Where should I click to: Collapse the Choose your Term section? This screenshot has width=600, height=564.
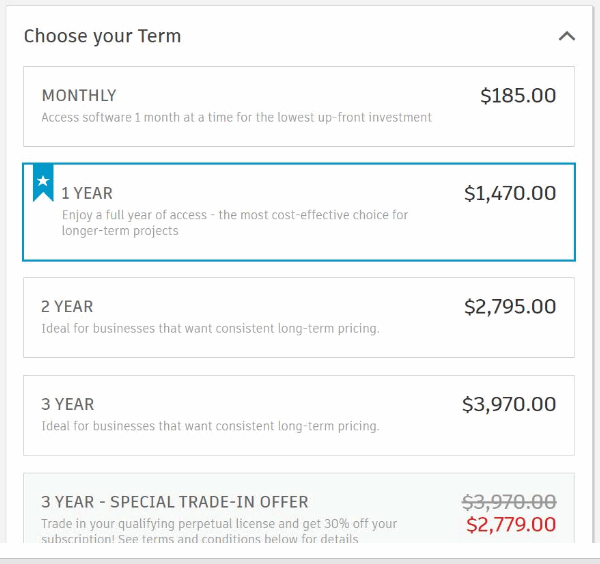(x=566, y=36)
